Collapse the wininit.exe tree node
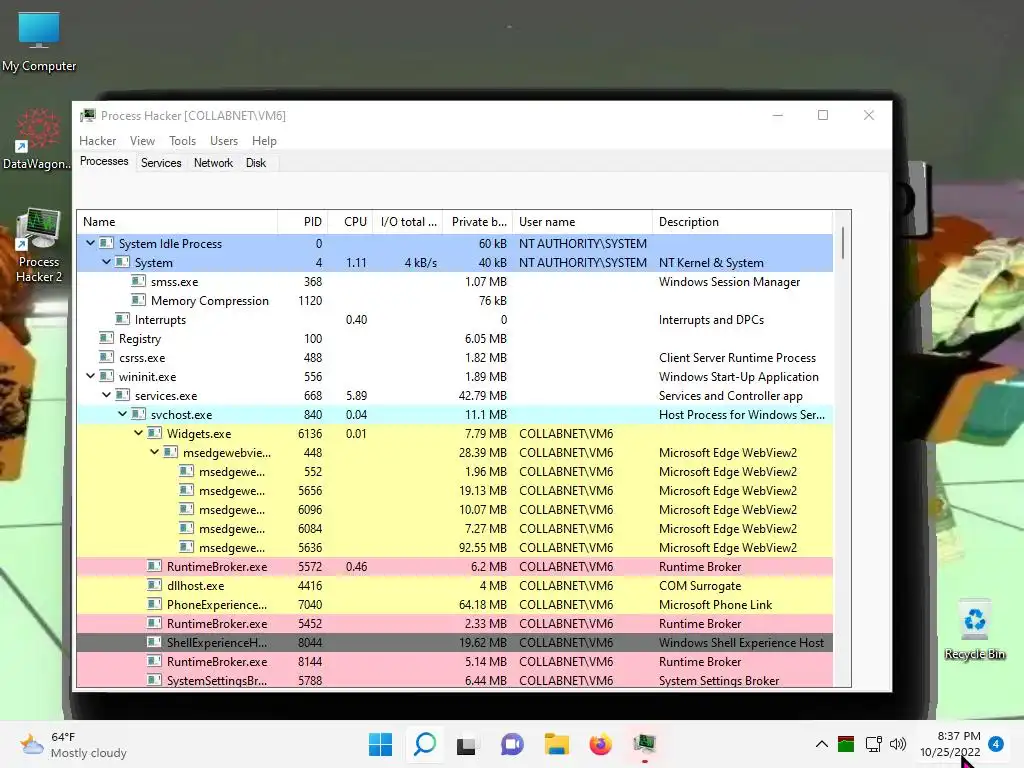The height and width of the screenshot is (768, 1024). (x=90, y=376)
